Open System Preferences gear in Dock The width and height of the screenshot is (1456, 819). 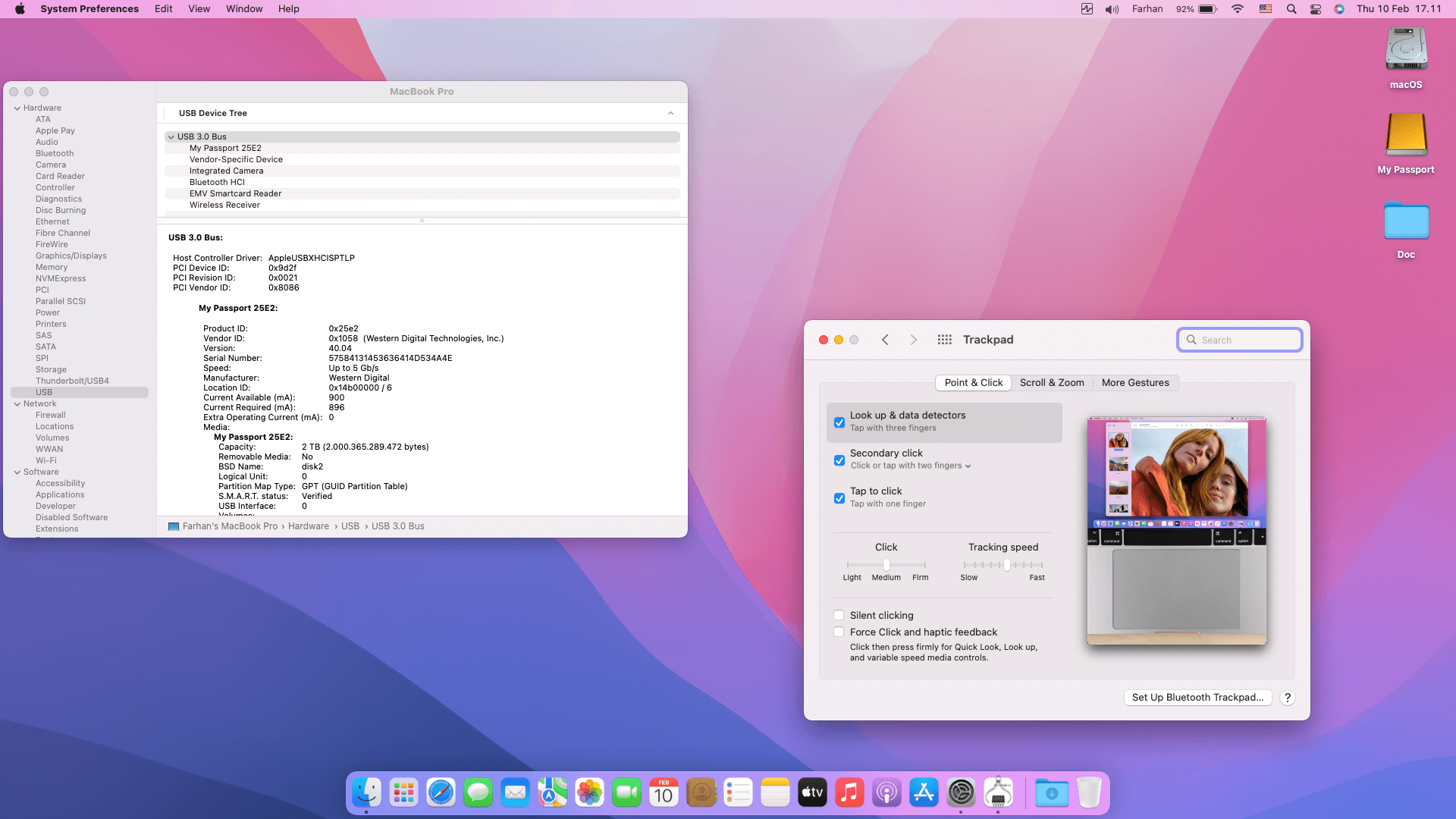[961, 792]
